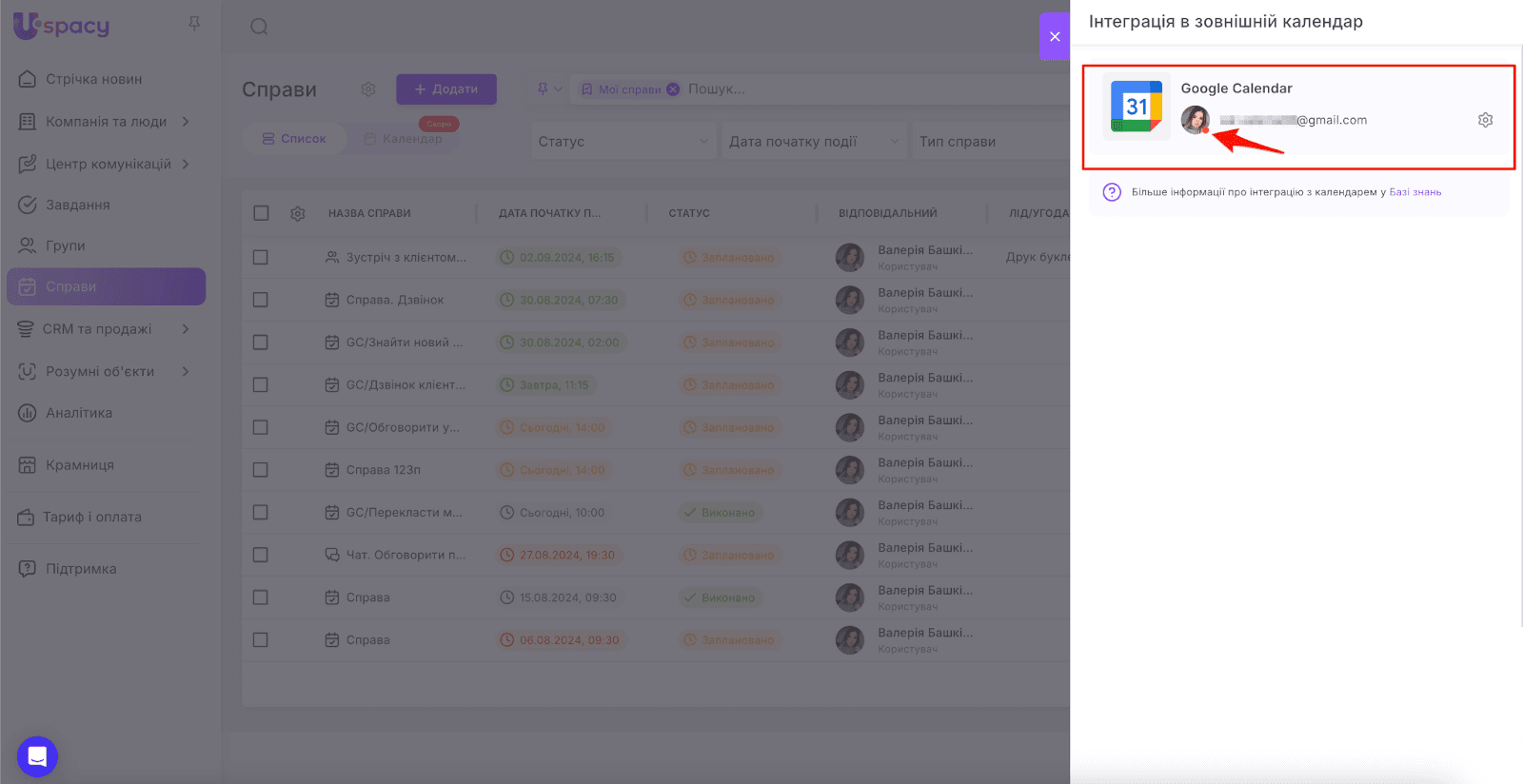Click the Додати button
This screenshot has width=1523, height=784.
446,89
